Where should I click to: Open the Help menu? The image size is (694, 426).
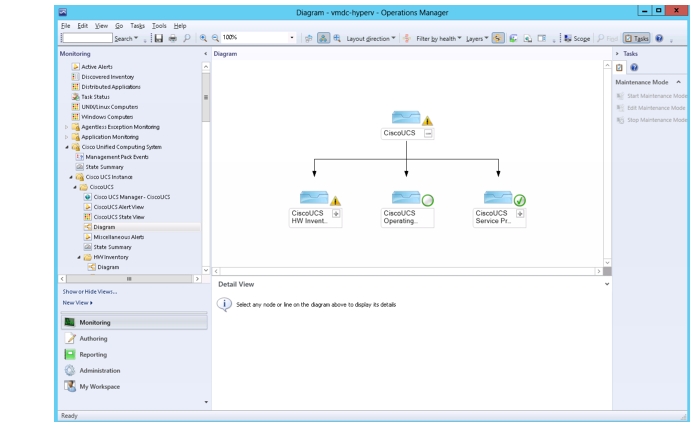[180, 26]
